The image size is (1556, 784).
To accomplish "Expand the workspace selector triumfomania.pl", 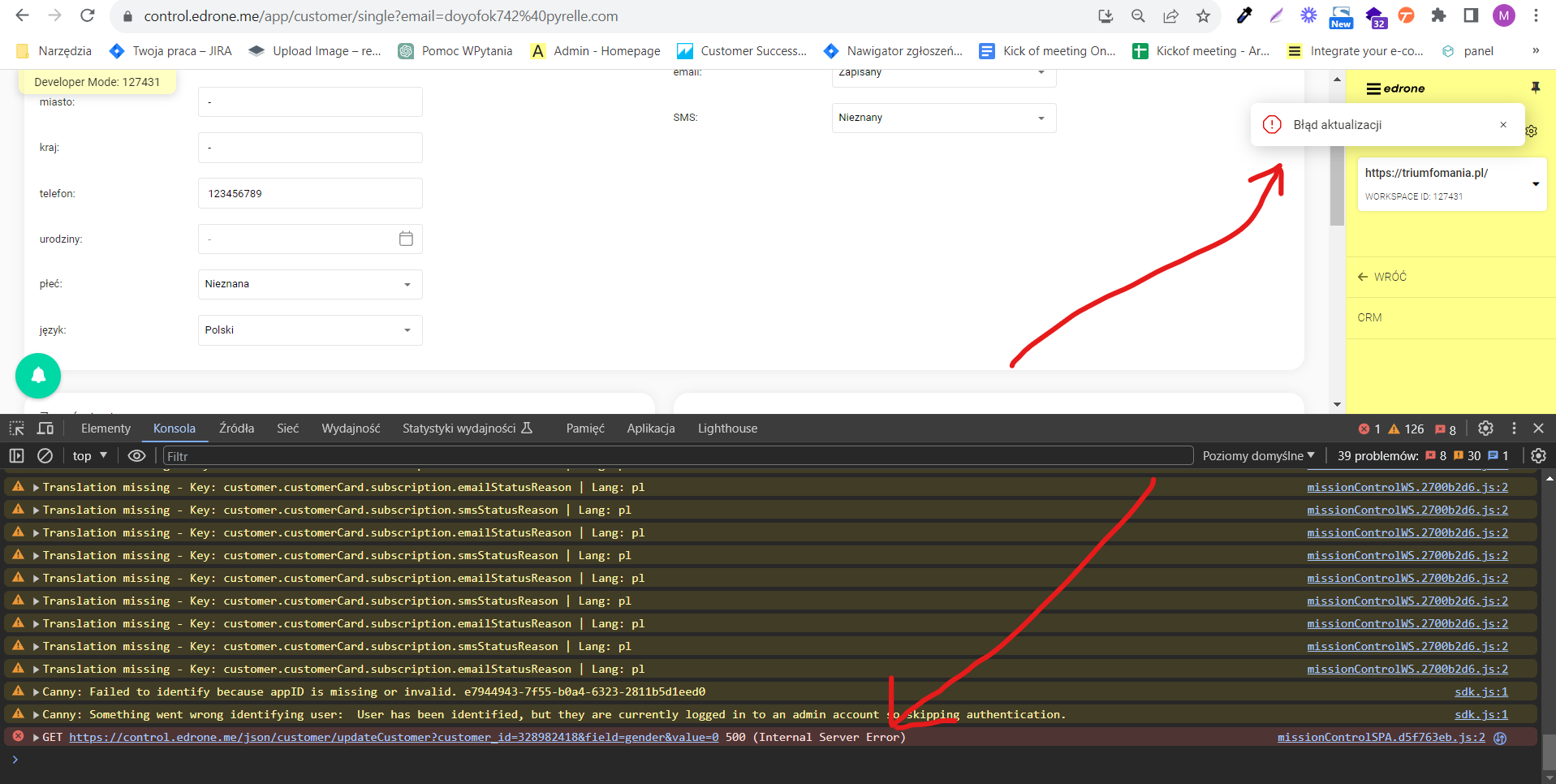I will (1452, 184).
